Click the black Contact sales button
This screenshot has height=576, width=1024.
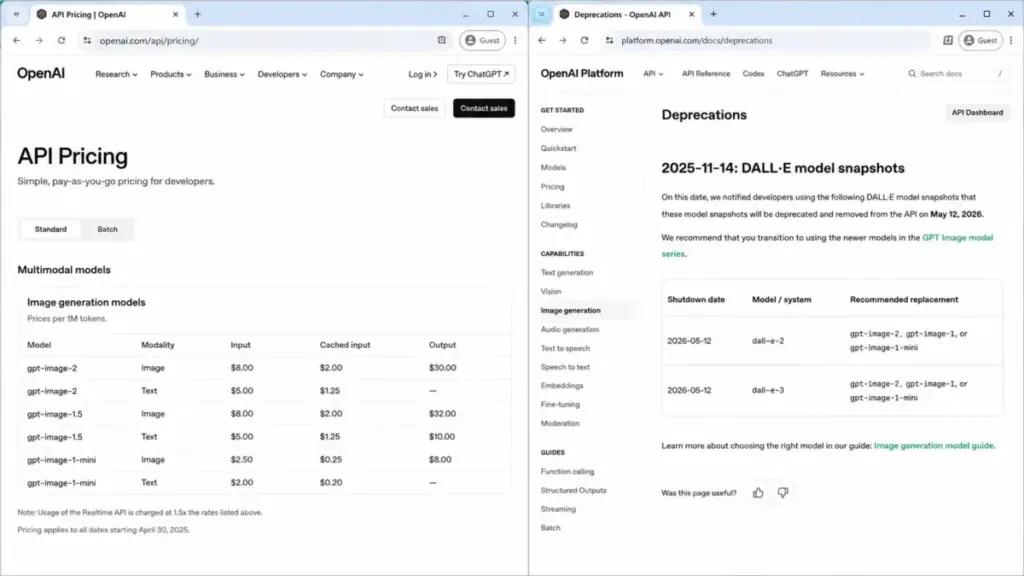[x=484, y=108]
